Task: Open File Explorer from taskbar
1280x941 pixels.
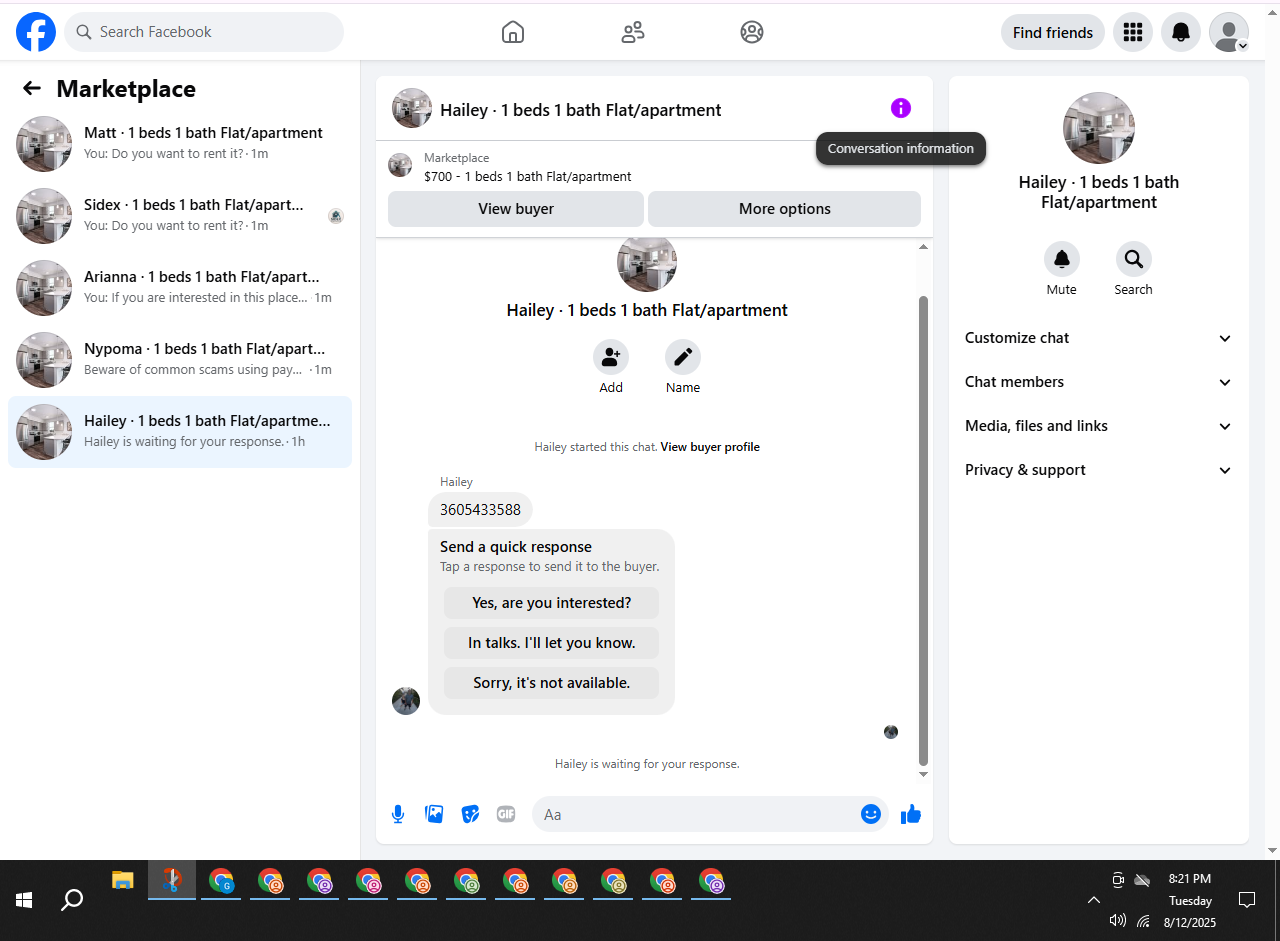Action: 123,881
